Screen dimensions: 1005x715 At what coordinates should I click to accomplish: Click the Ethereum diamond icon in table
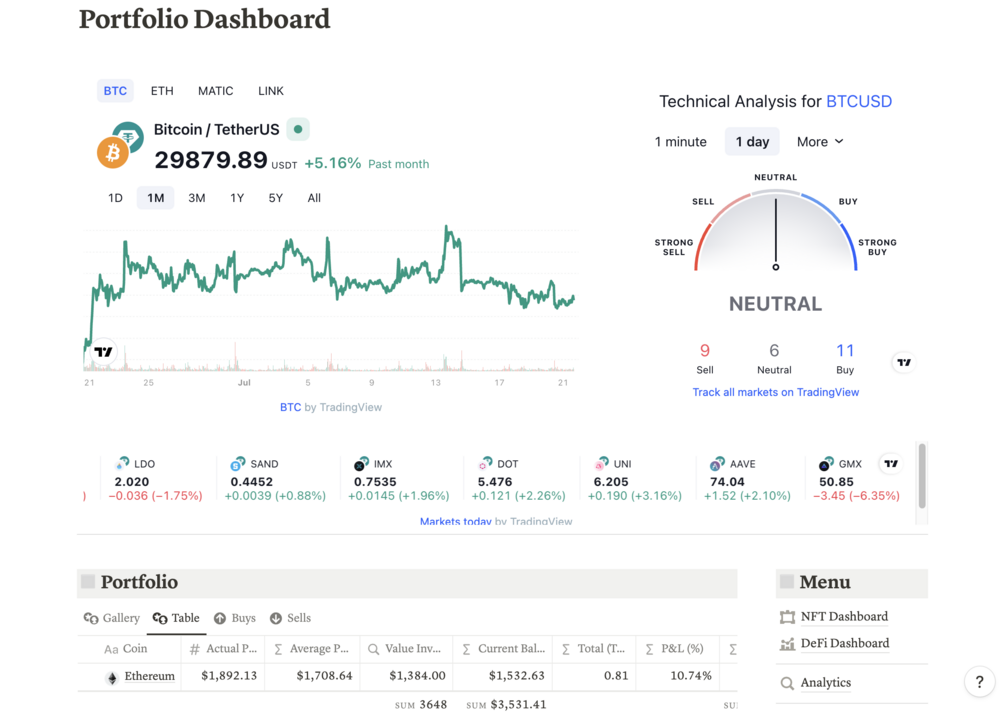[112, 678]
